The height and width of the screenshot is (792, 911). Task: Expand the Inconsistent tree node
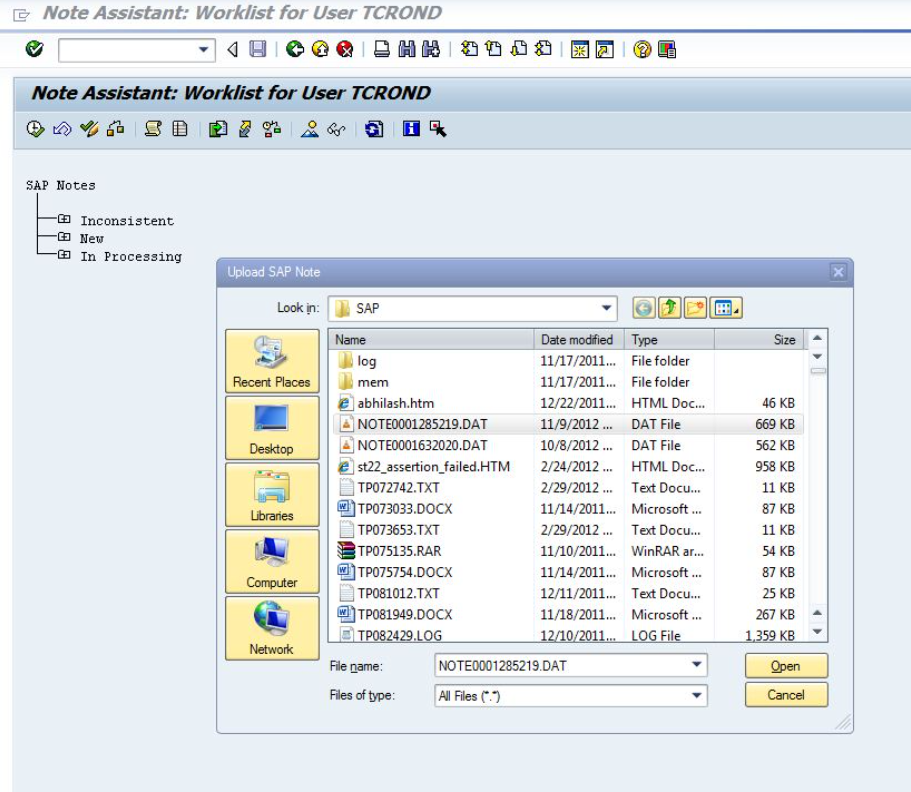pyautogui.click(x=64, y=219)
